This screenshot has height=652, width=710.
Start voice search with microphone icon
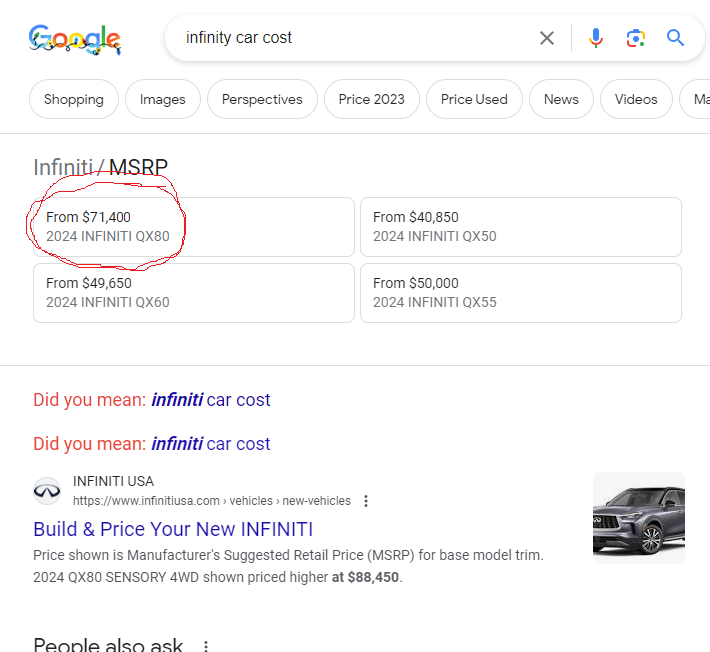(x=596, y=38)
